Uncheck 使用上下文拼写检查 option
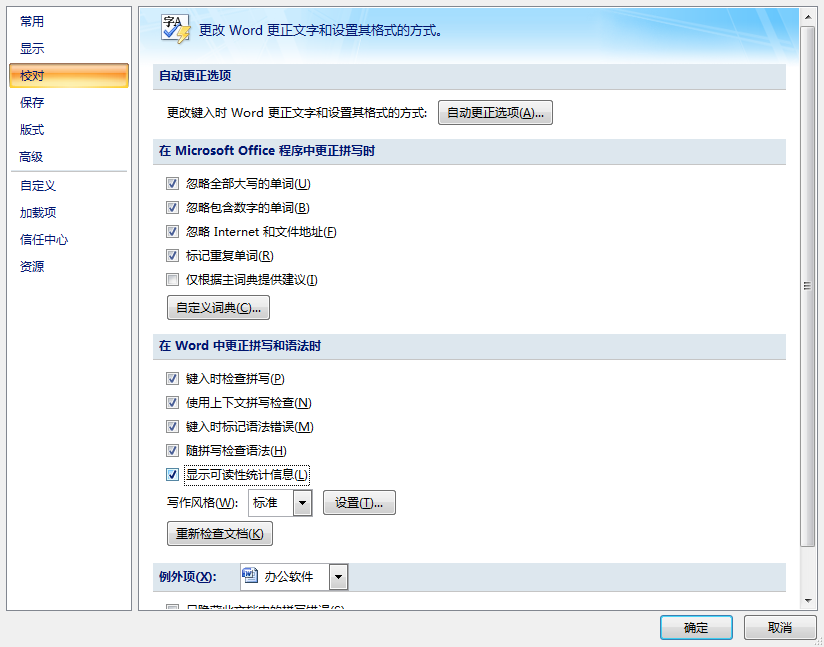The image size is (824, 647). 172,403
